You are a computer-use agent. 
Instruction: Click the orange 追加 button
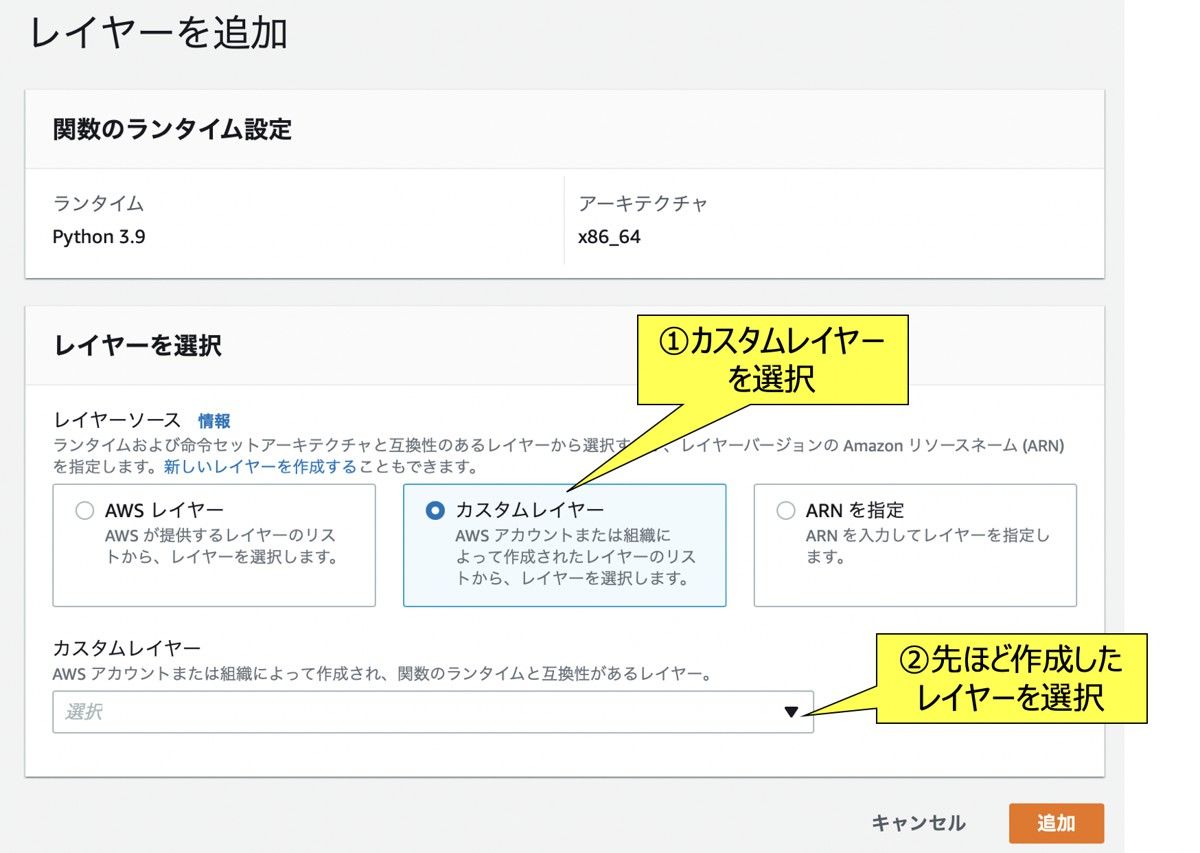[x=1057, y=822]
